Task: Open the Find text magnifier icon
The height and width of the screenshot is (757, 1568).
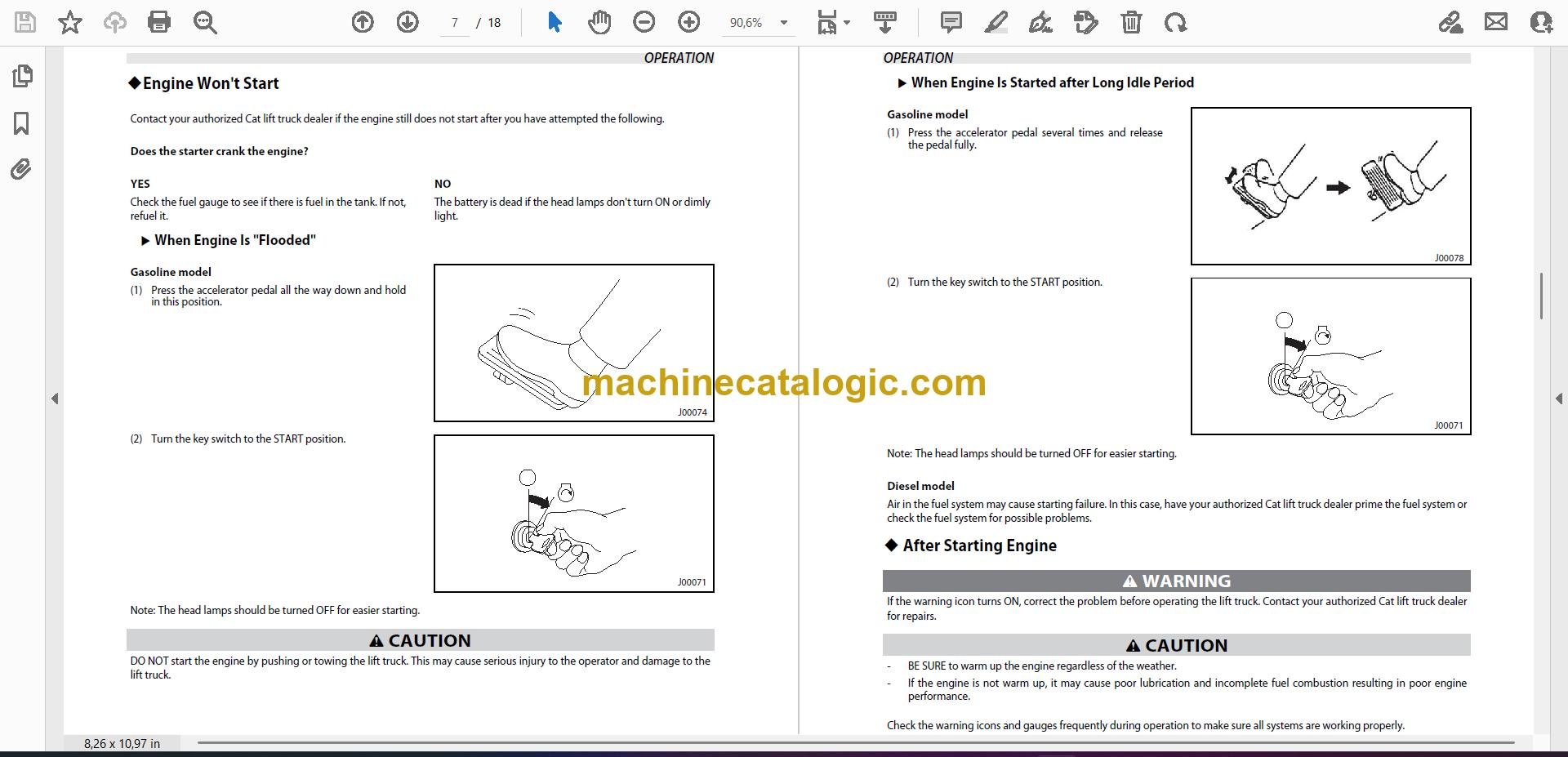Action: coord(205,22)
